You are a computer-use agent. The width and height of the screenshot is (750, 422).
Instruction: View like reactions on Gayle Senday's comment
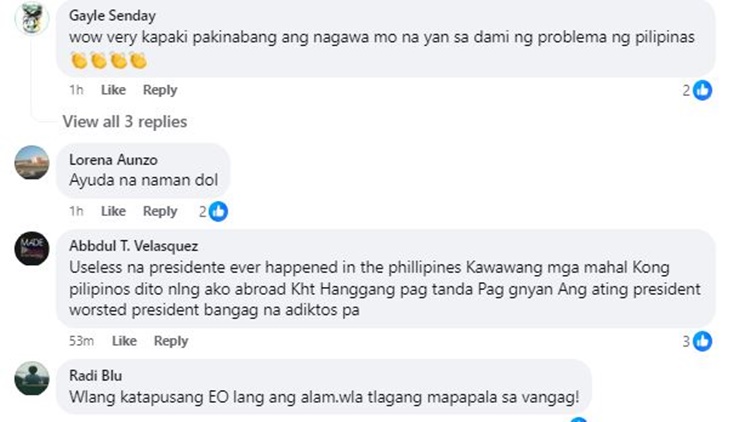click(697, 90)
